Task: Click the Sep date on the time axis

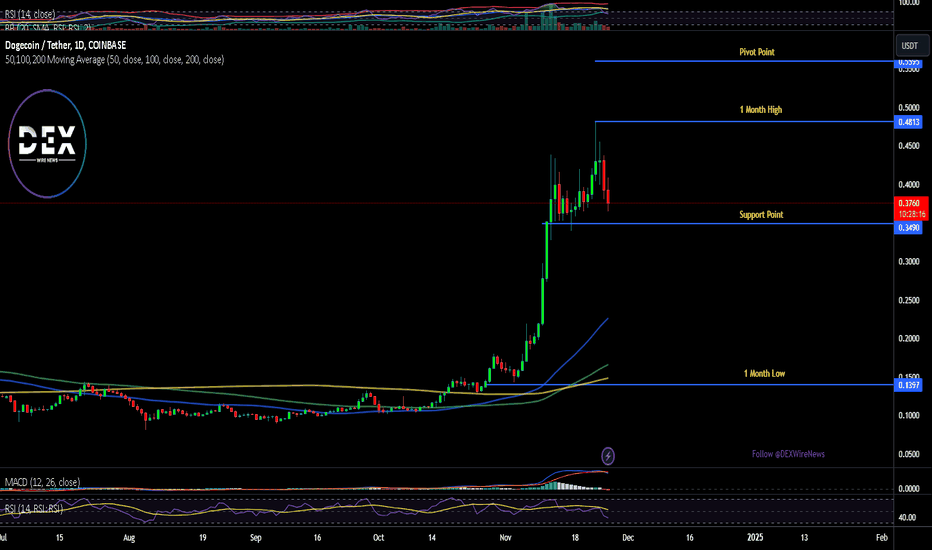Action: coord(256,538)
